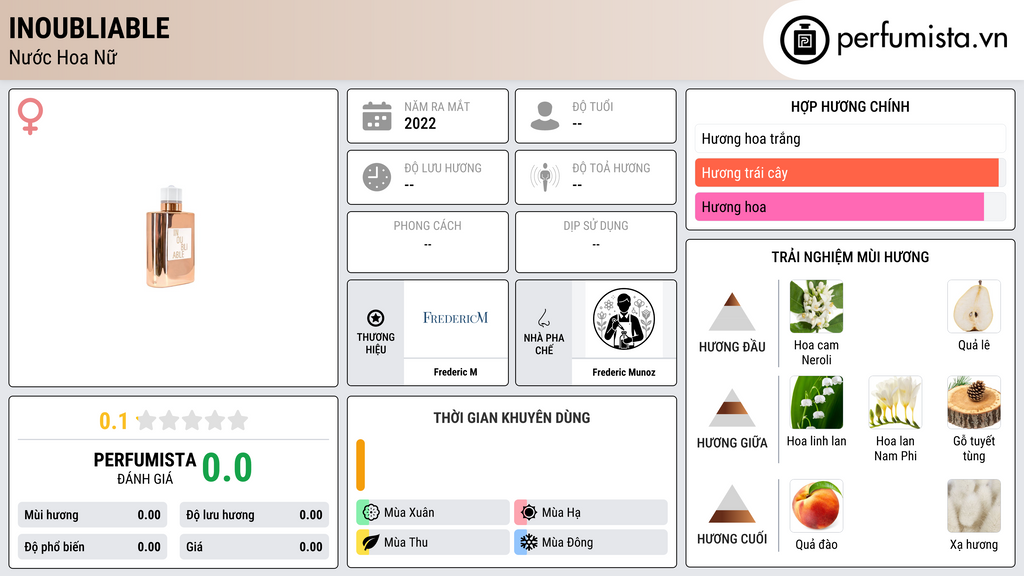Select the pink Hương hoa accord bar
The width and height of the screenshot is (1024, 576).
[x=850, y=207]
